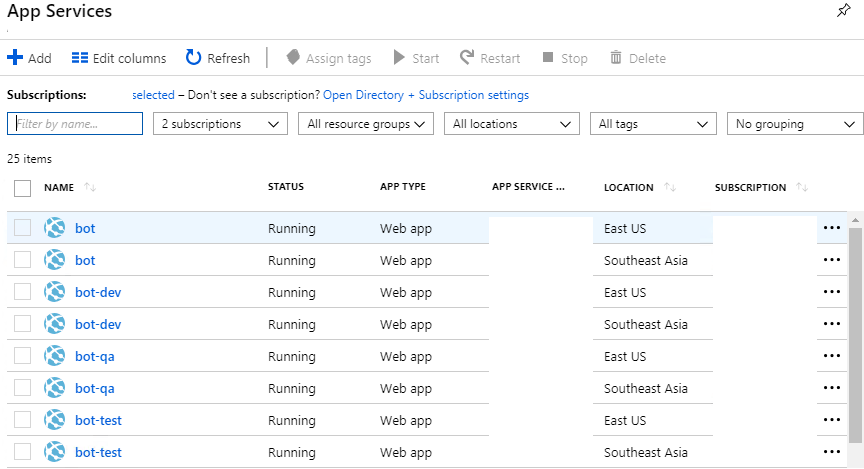This screenshot has height=469, width=864.
Task: Open more options for bot-qa East US row
Action: point(831,355)
